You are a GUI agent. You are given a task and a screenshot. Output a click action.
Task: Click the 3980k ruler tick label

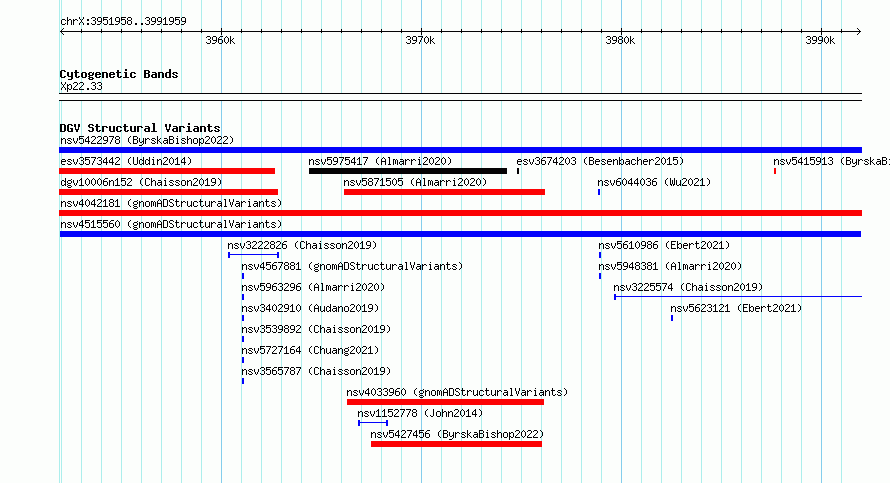click(x=620, y=40)
